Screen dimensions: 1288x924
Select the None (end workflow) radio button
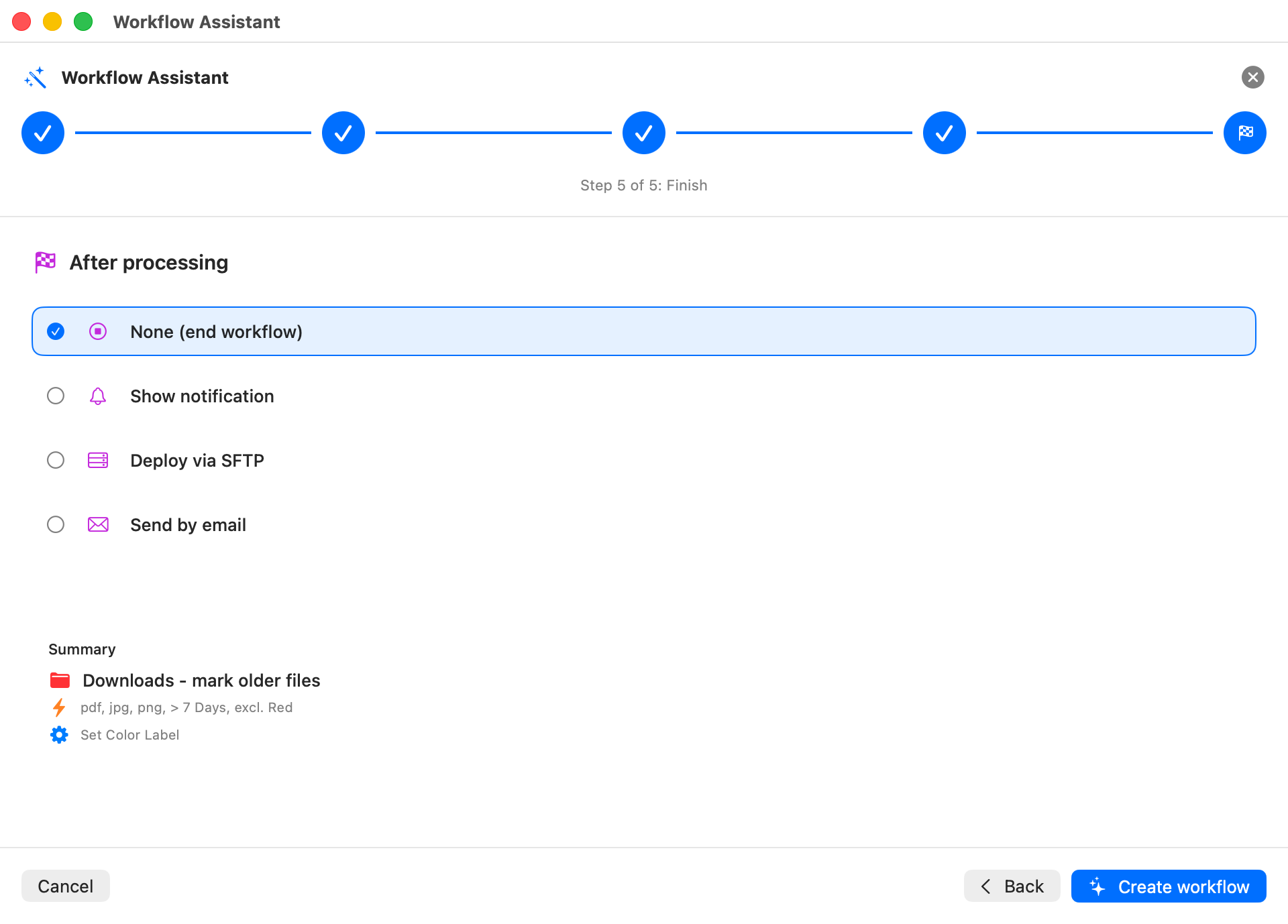[56, 331]
